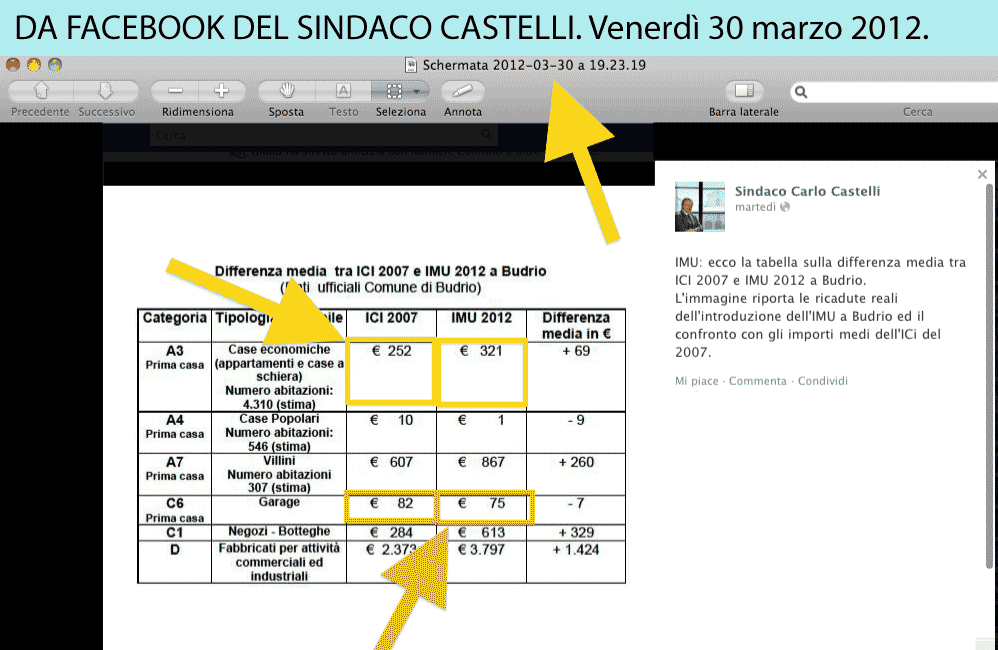Click the - 9 difference cell
The image size is (998, 650).
[x=576, y=432]
